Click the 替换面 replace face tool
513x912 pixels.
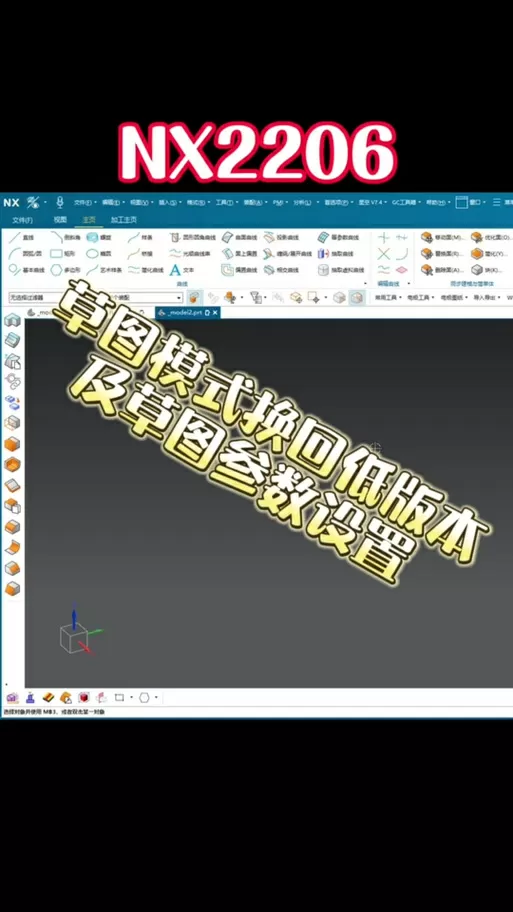pyautogui.click(x=443, y=254)
